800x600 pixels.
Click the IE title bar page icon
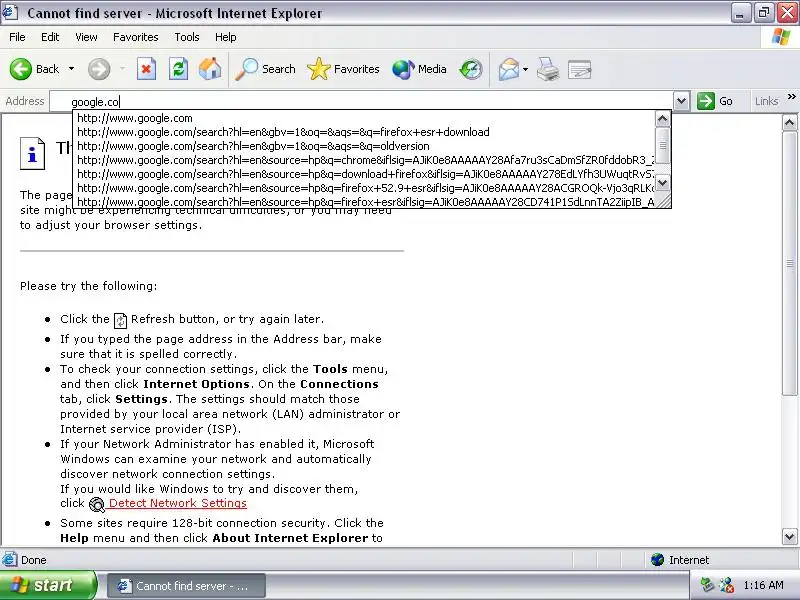(10, 12)
